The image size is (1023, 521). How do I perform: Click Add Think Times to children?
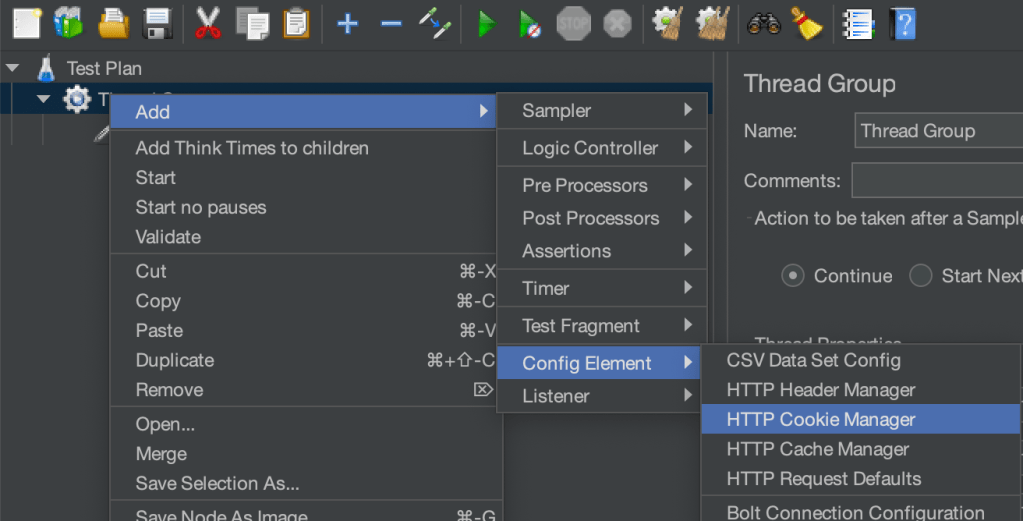252,148
